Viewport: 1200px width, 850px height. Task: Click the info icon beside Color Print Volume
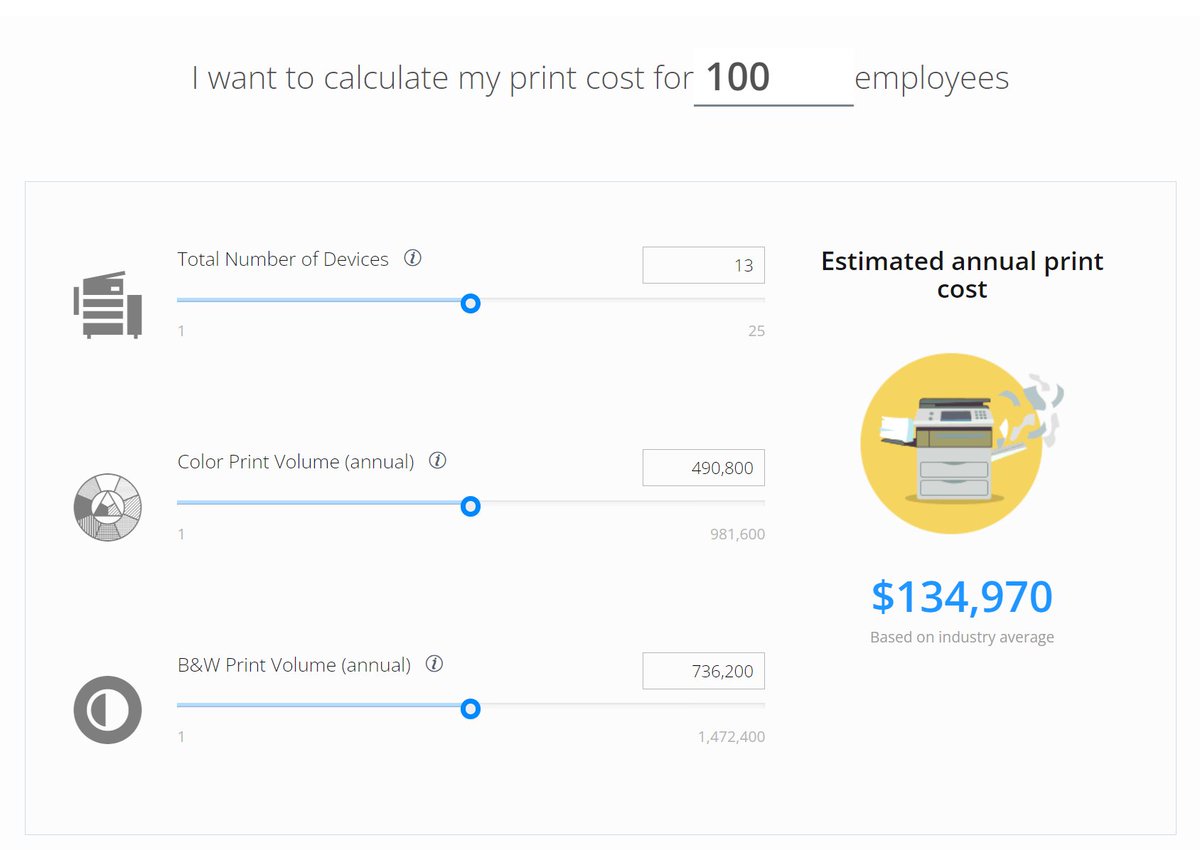click(437, 461)
